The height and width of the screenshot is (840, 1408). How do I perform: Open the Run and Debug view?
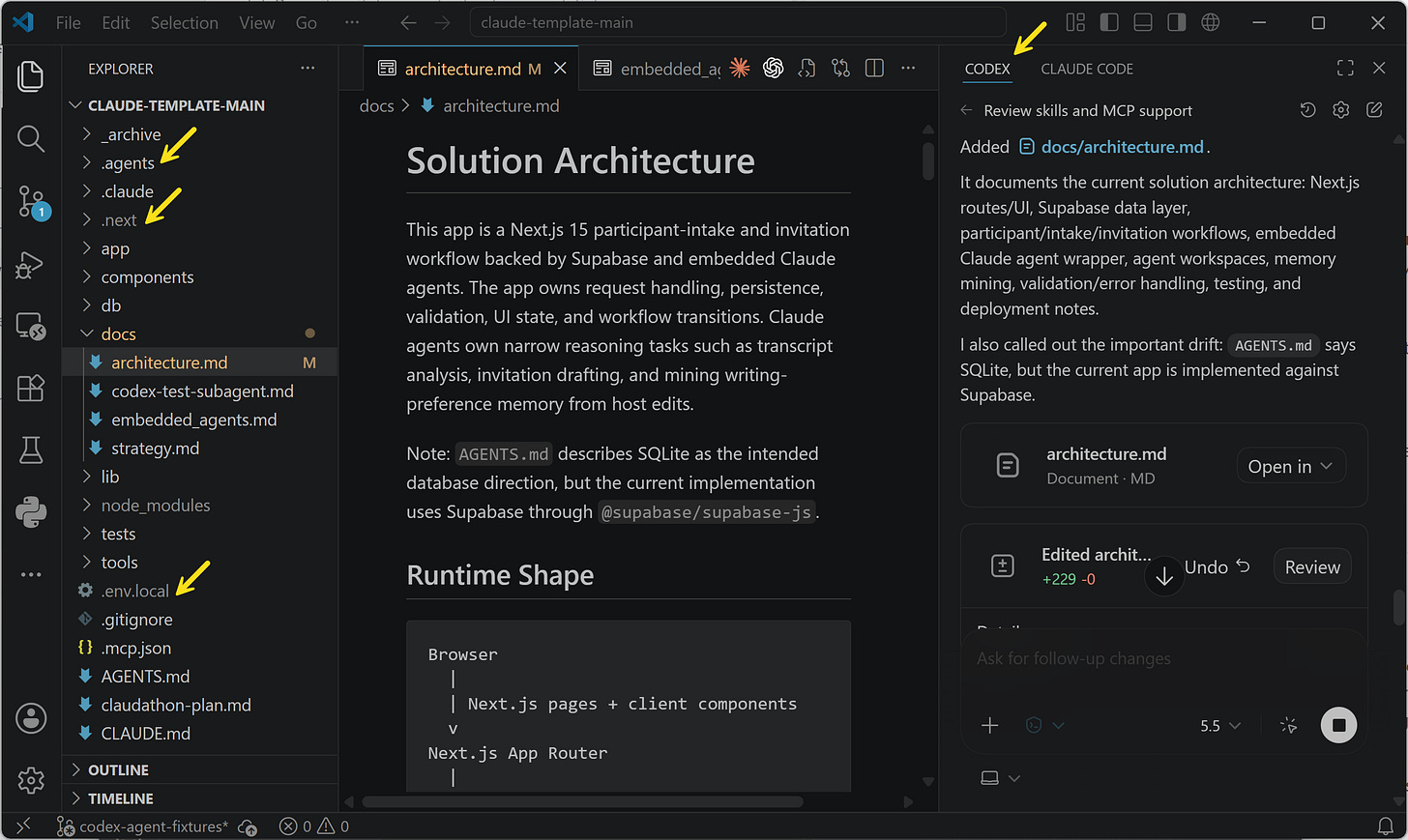tap(31, 265)
